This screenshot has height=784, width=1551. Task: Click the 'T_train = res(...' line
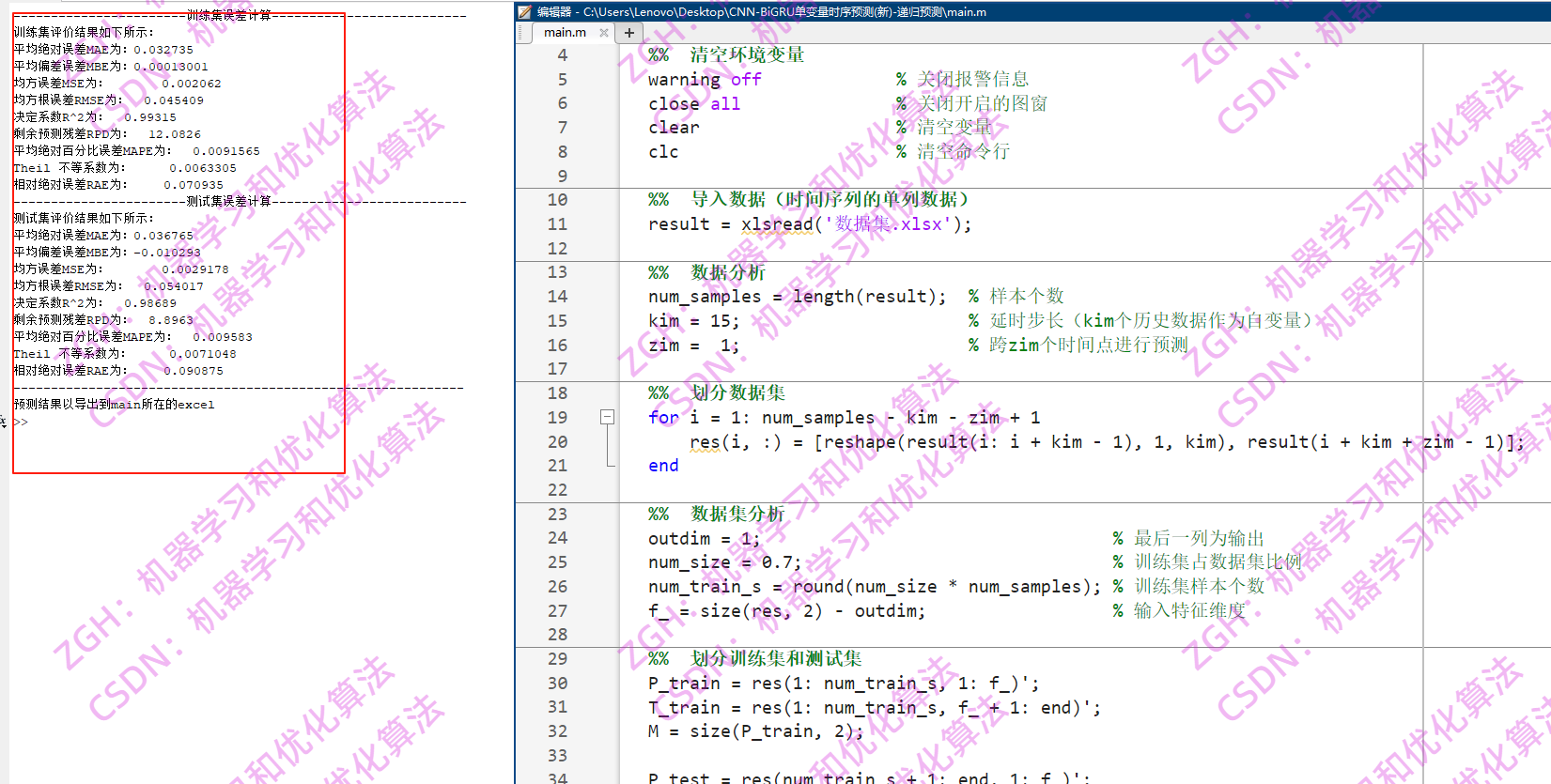[875, 708]
